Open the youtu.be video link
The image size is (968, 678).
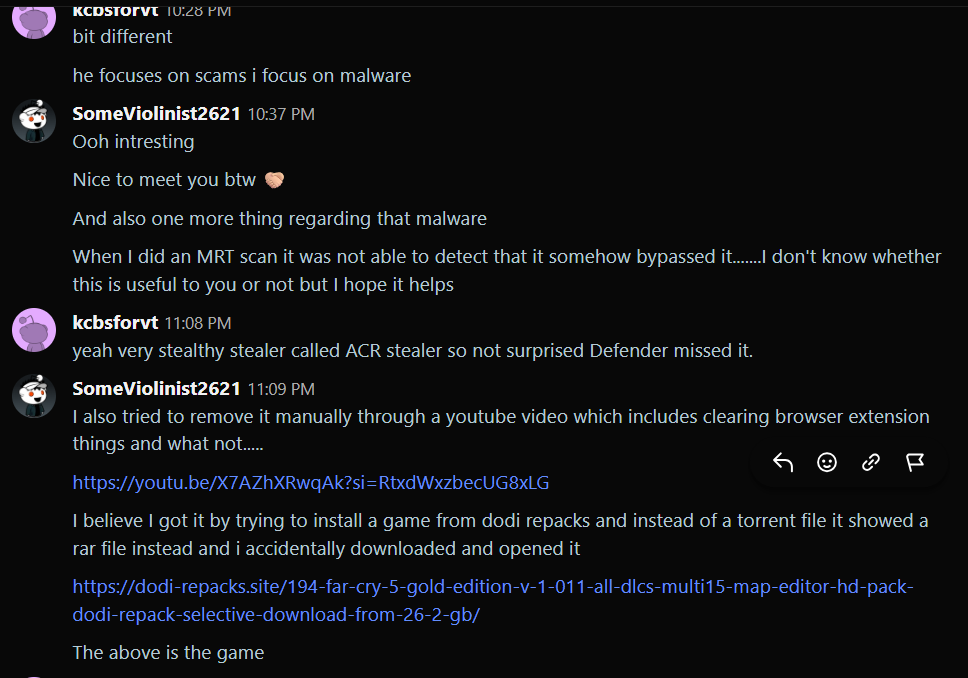[x=311, y=482]
